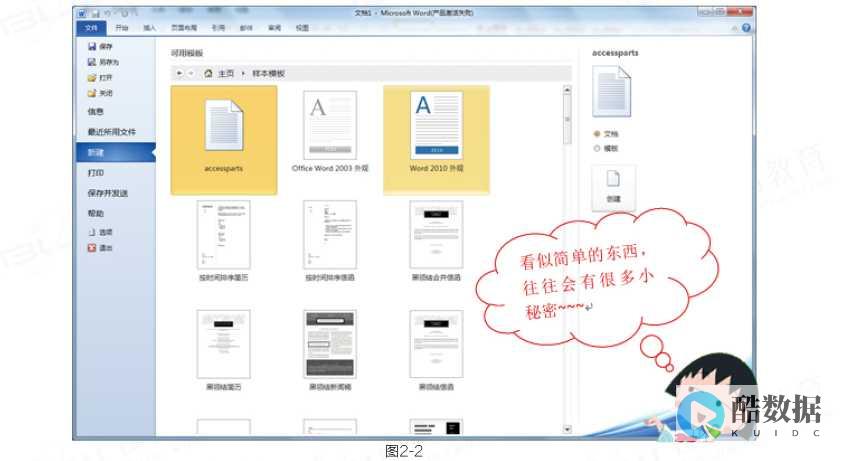
Task: Click accessparts preview image in right pane
Action: (611, 91)
